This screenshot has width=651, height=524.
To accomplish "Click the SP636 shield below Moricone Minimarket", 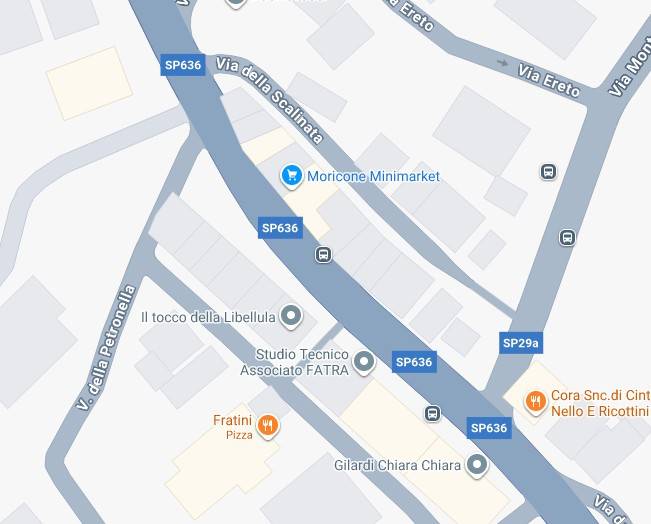I will (x=280, y=228).
